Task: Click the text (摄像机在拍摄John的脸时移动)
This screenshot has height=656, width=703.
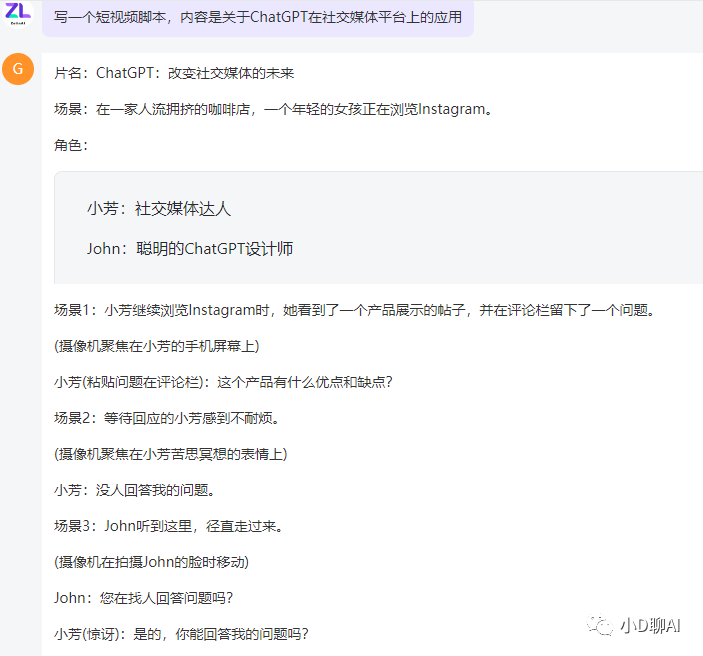Action: tap(152, 562)
